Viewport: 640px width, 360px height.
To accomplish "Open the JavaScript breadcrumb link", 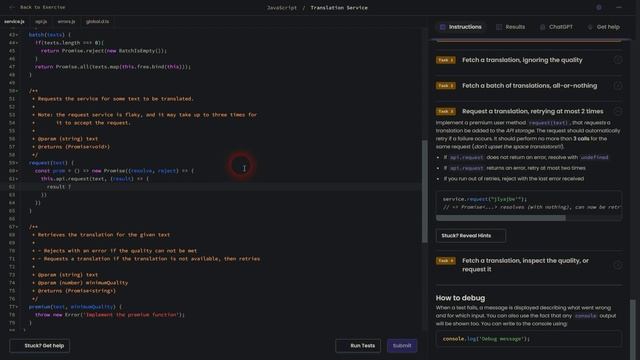I will pyautogui.click(x=282, y=8).
